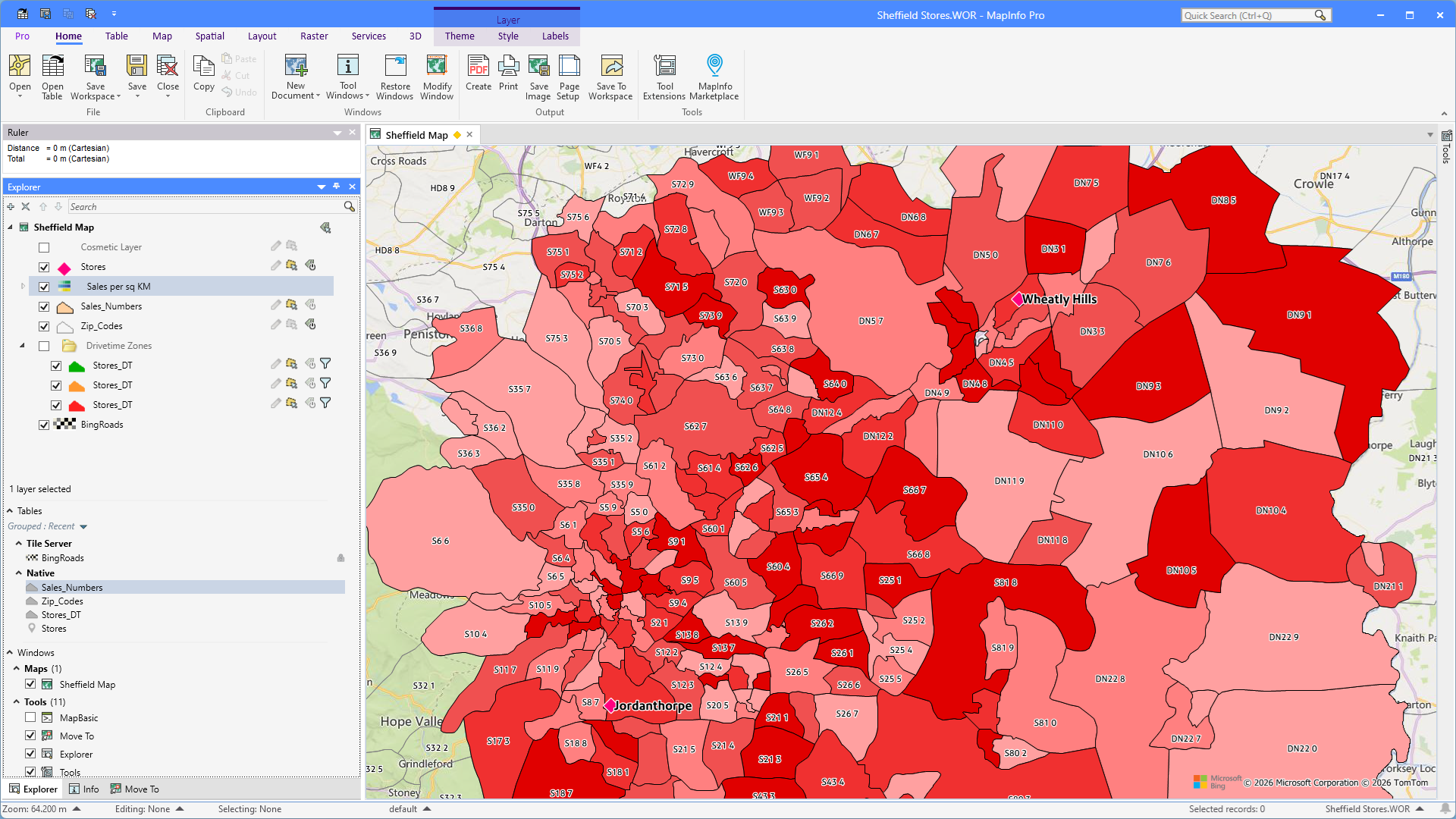Click the Explorer search magnifier icon
1456x819 pixels.
[x=350, y=206]
